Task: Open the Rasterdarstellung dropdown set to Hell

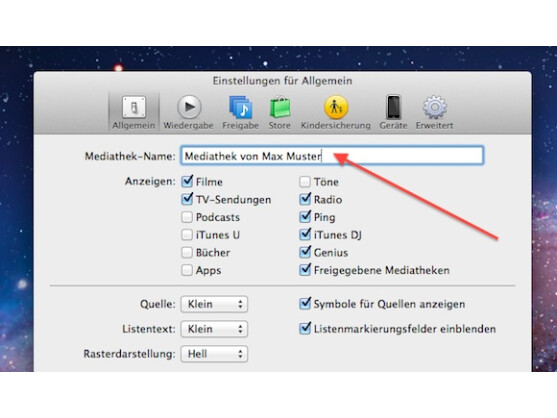Action: point(214,354)
